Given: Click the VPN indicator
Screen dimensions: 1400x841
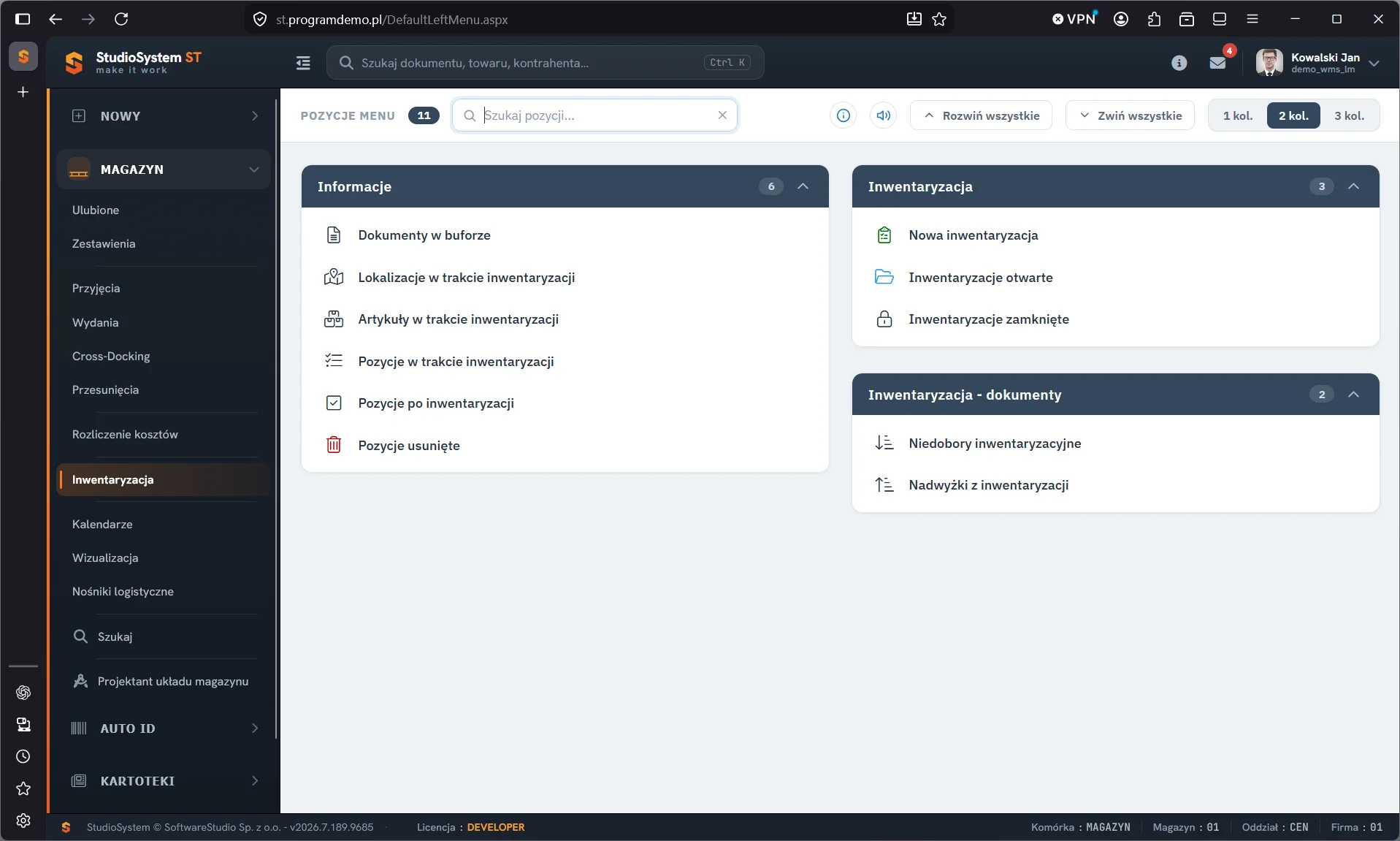Looking at the screenshot, I should 1074,19.
